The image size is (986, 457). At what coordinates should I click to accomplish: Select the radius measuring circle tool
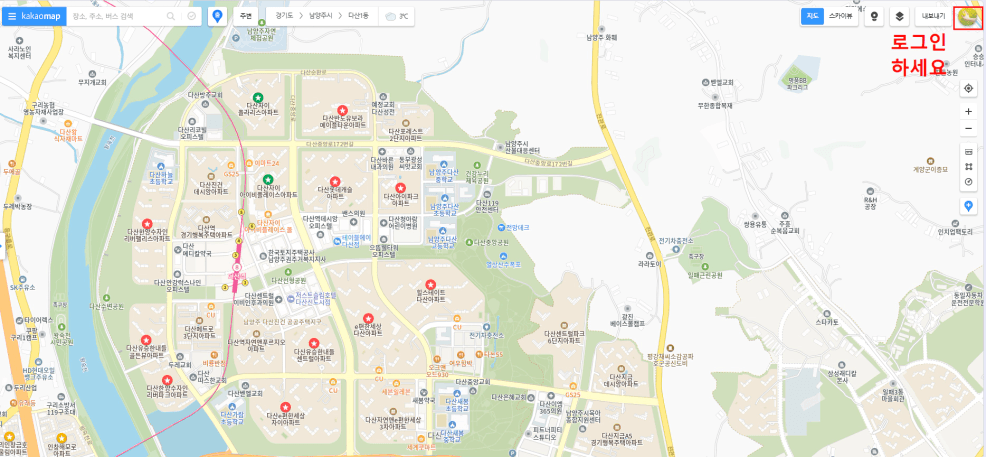pos(968,182)
